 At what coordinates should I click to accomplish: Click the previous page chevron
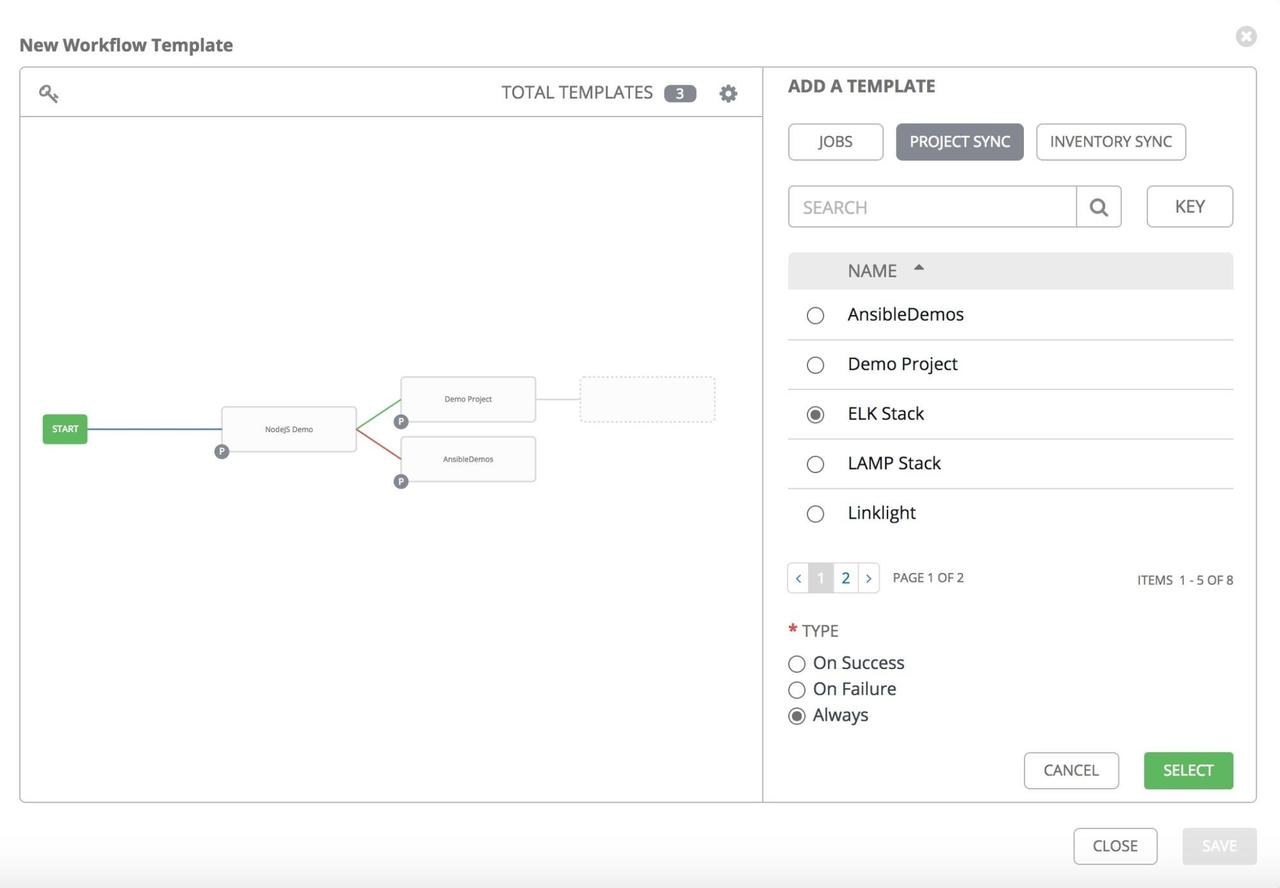tap(797, 578)
